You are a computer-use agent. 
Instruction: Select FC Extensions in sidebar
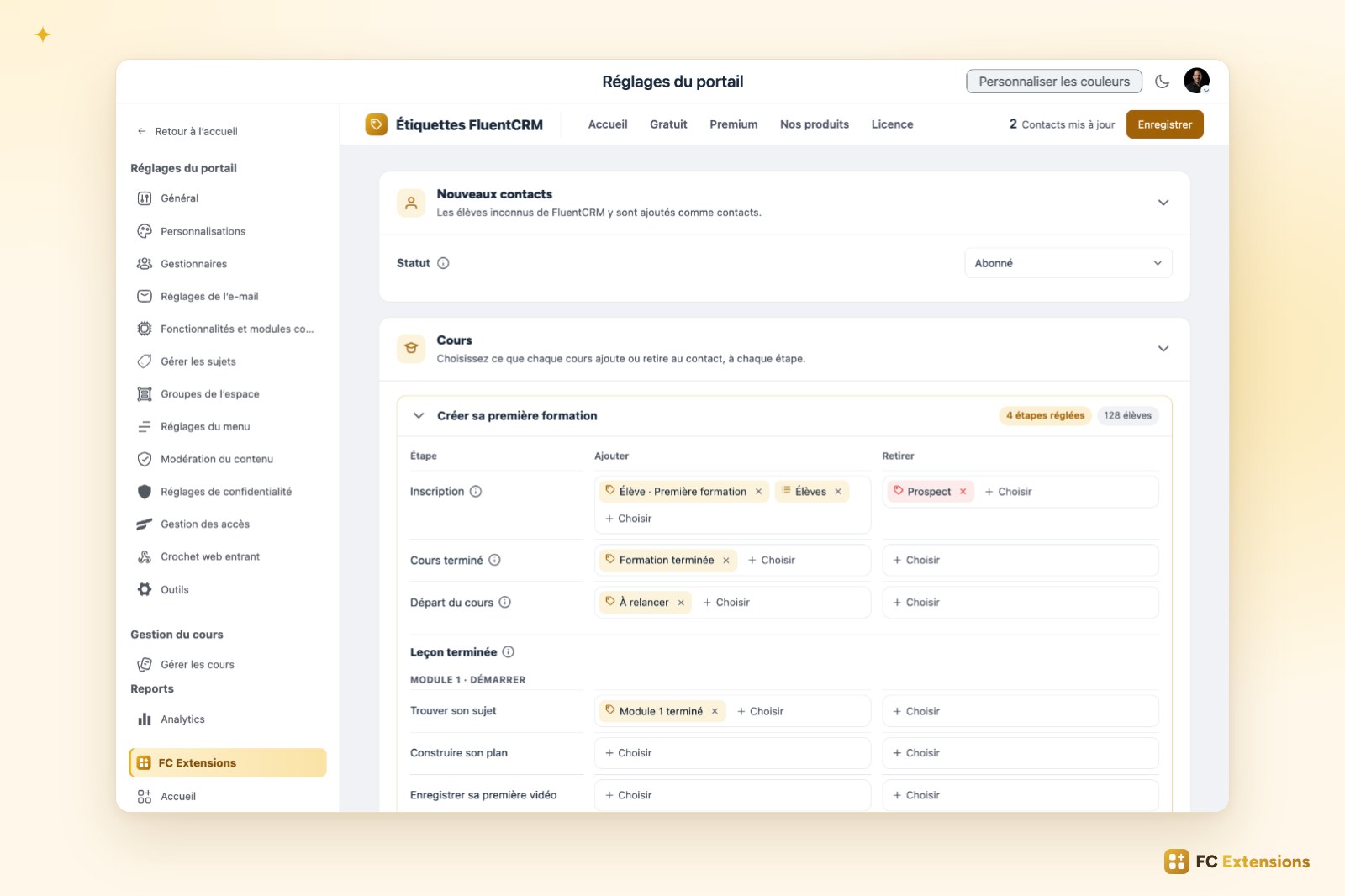pyautogui.click(x=227, y=762)
